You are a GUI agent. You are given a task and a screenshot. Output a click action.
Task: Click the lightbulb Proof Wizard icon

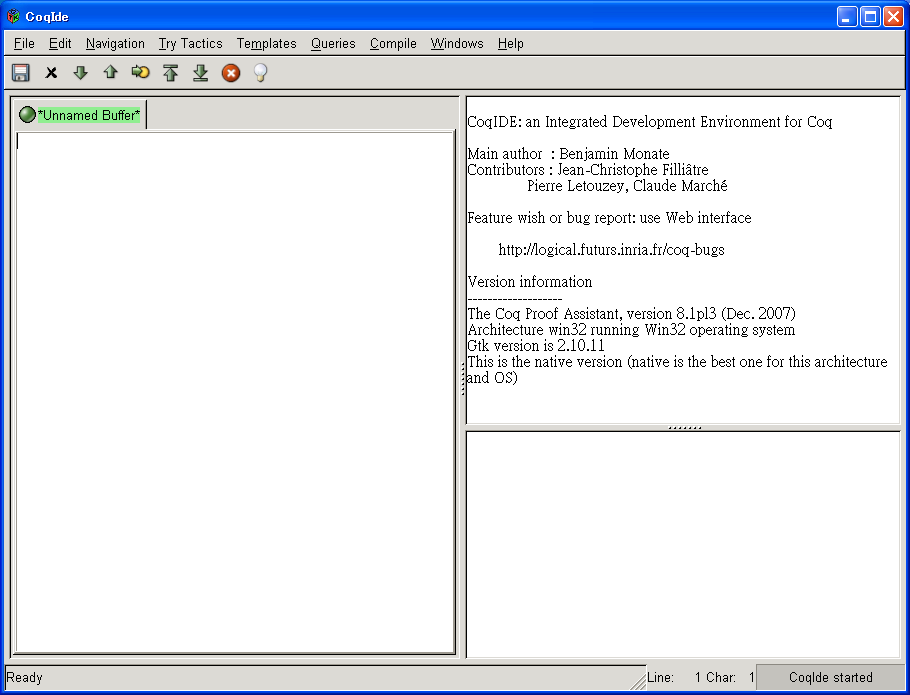tap(261, 73)
